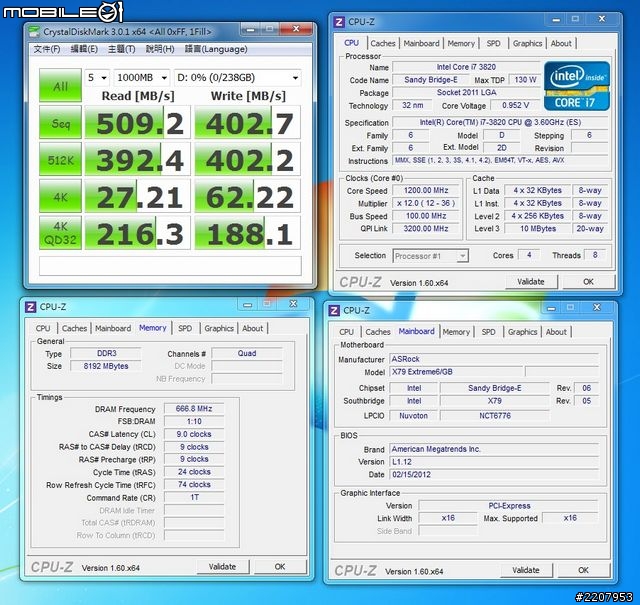The image size is (640, 605).
Task: Open the test count dropdown showing 5
Action: (97, 78)
